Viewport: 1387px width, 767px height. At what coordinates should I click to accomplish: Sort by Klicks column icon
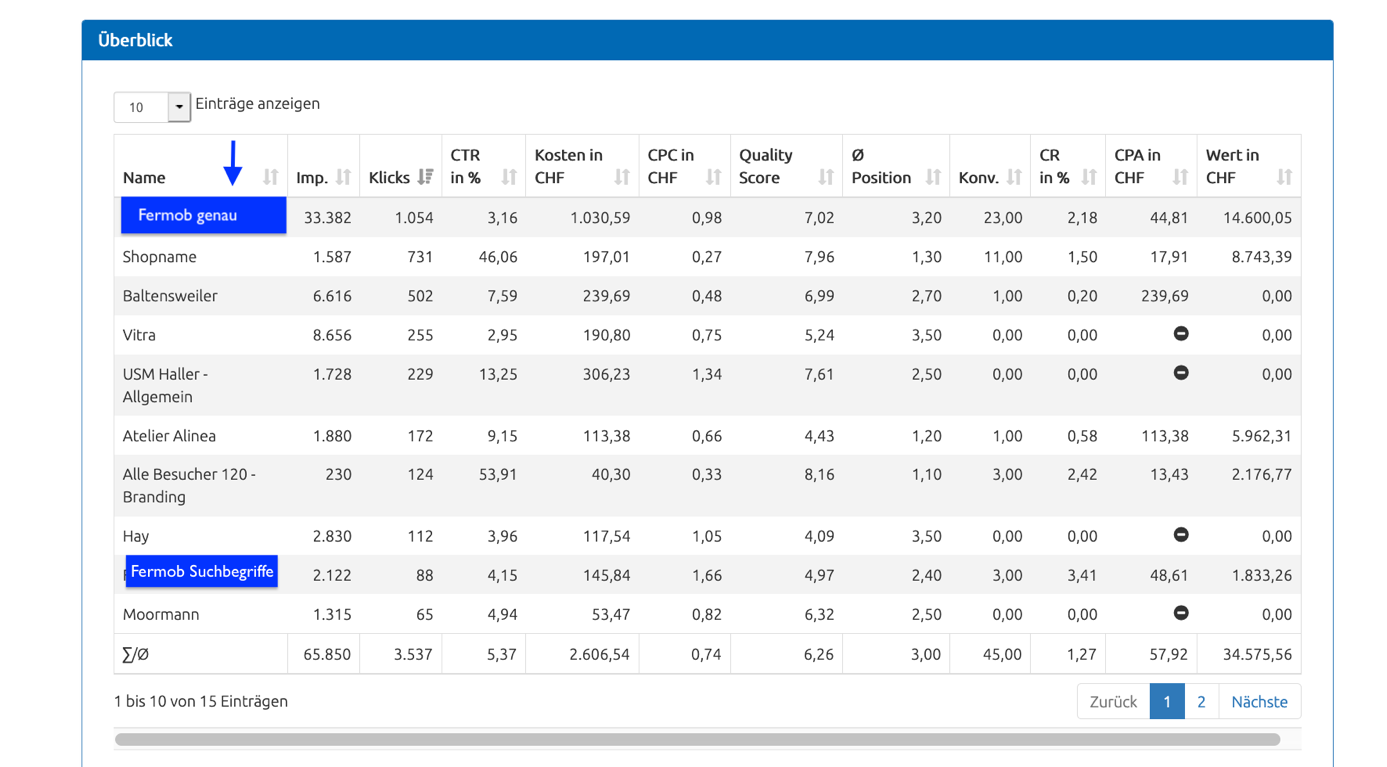425,177
